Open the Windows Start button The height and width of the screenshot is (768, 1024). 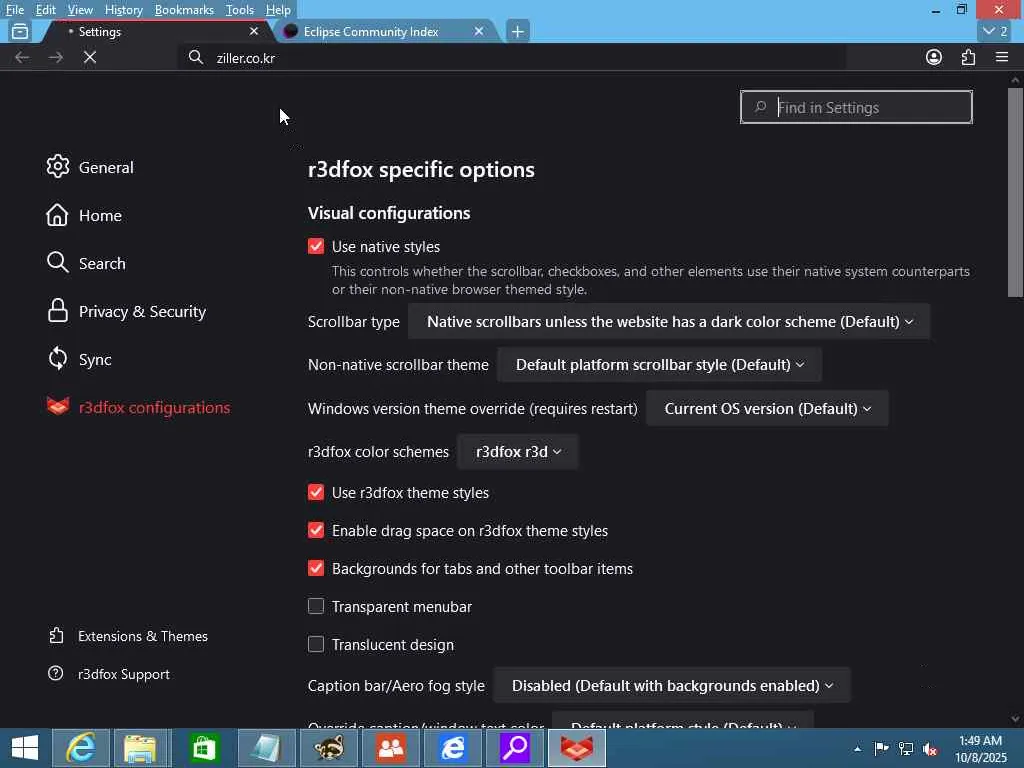pyautogui.click(x=25, y=748)
